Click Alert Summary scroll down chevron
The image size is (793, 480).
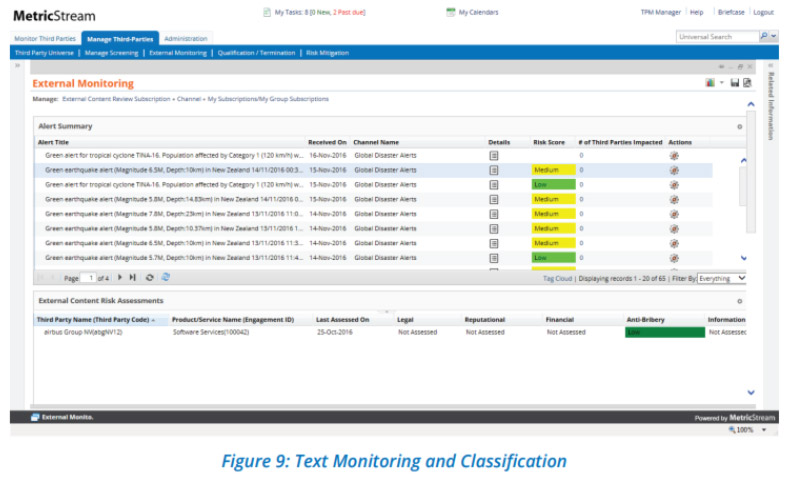point(743,258)
